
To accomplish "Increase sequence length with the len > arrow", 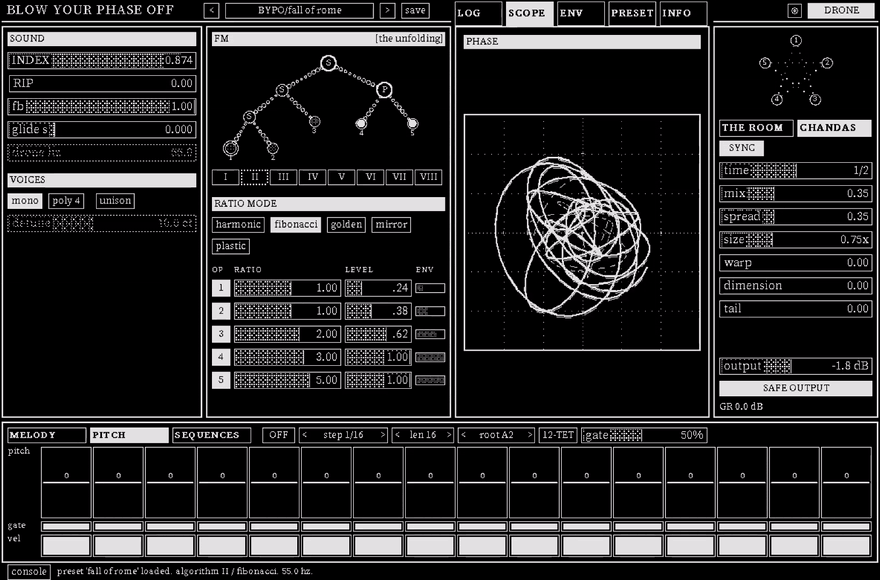I will pyautogui.click(x=449, y=435).
